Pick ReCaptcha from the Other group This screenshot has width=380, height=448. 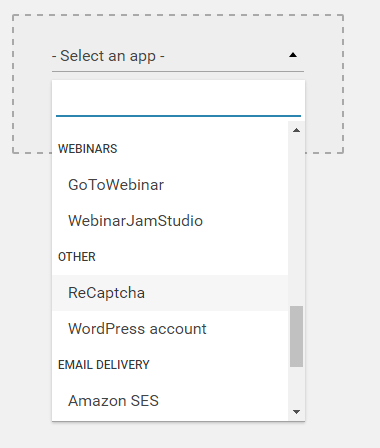click(x=170, y=293)
